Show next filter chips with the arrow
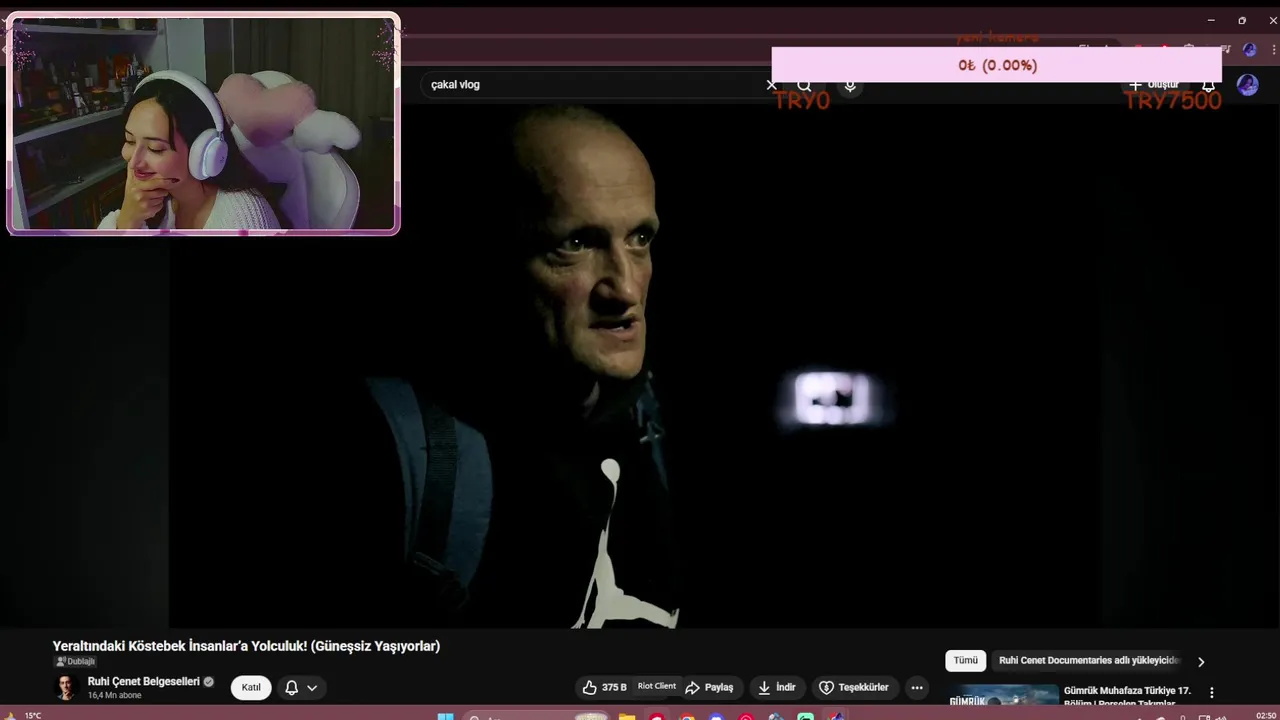 [1201, 662]
